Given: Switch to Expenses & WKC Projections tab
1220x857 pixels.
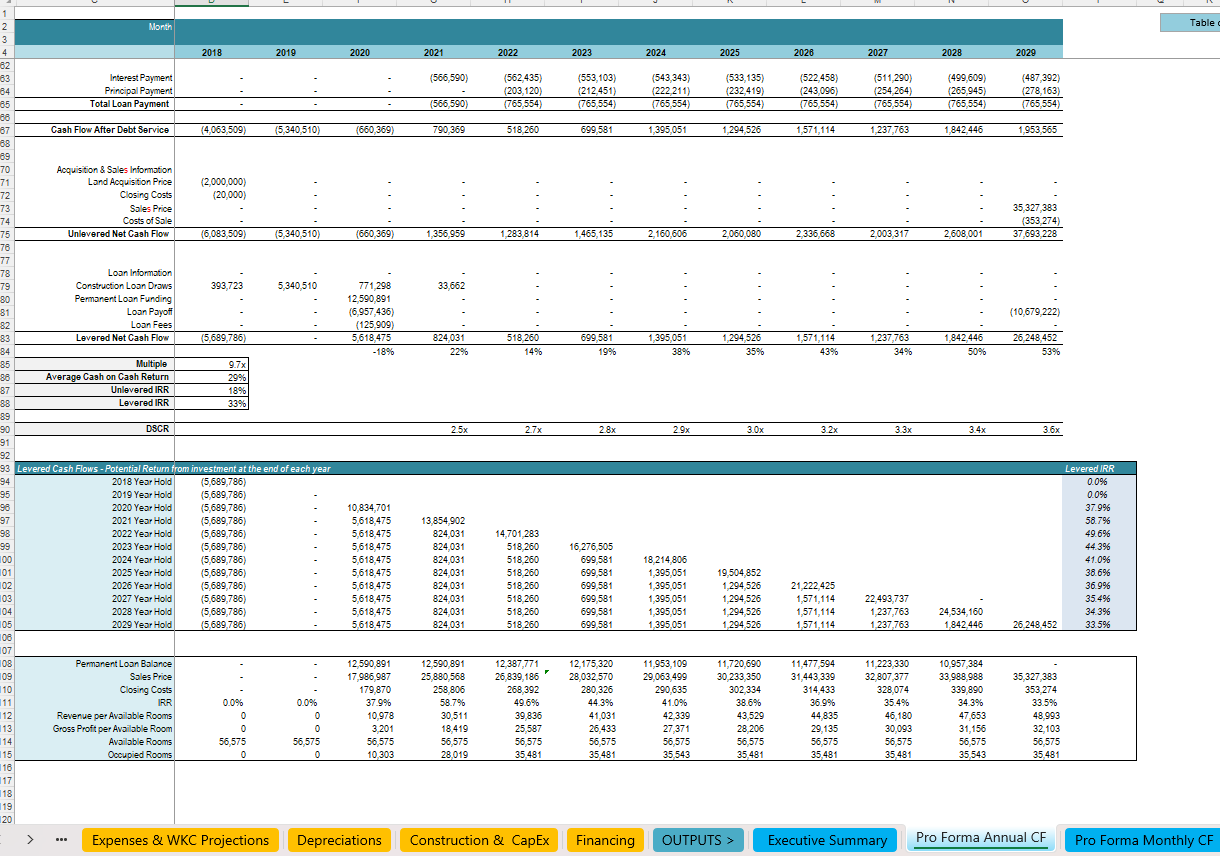Looking at the screenshot, I should click(x=180, y=840).
